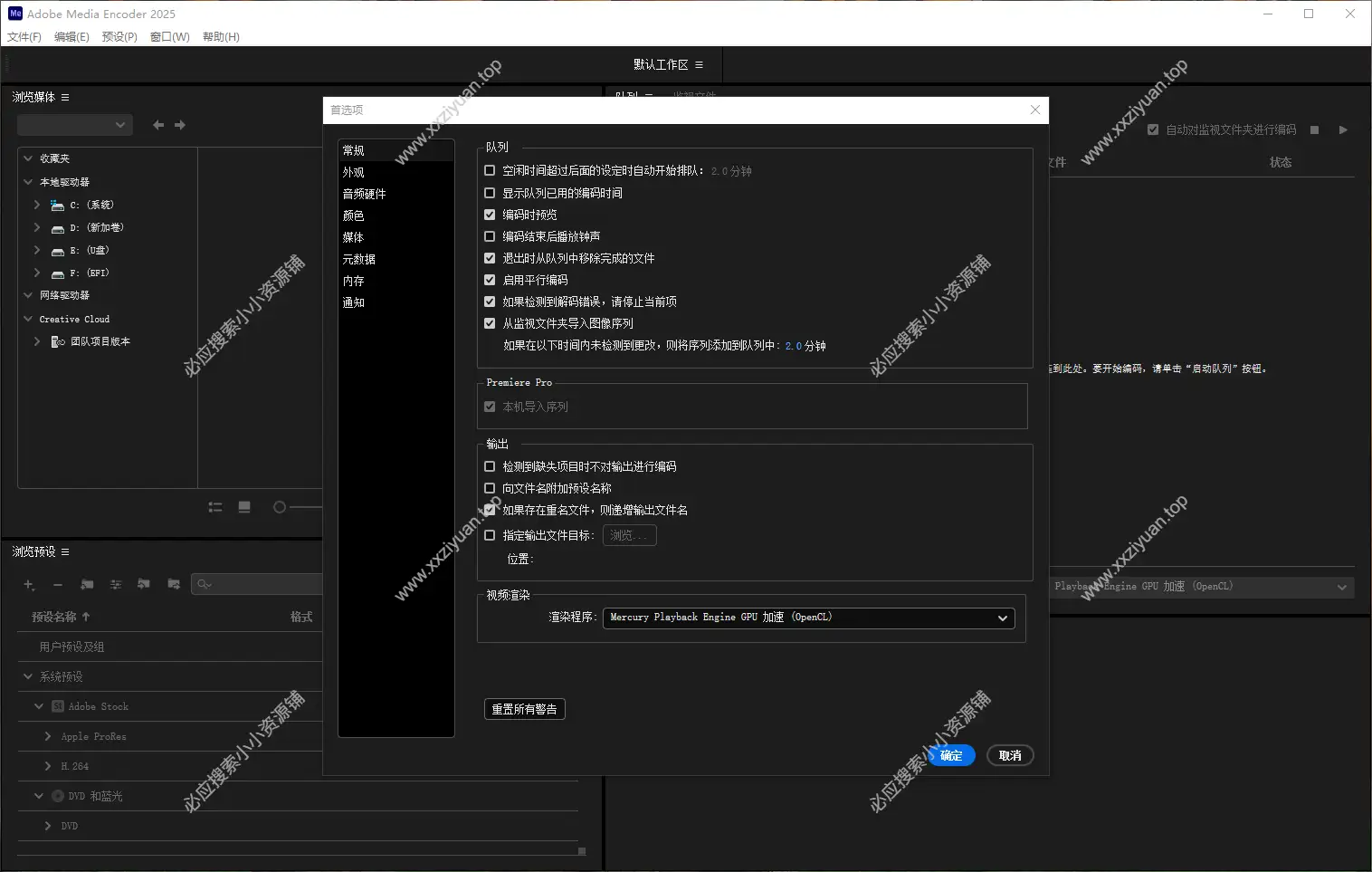Click the create new preset plus icon

tap(29, 585)
